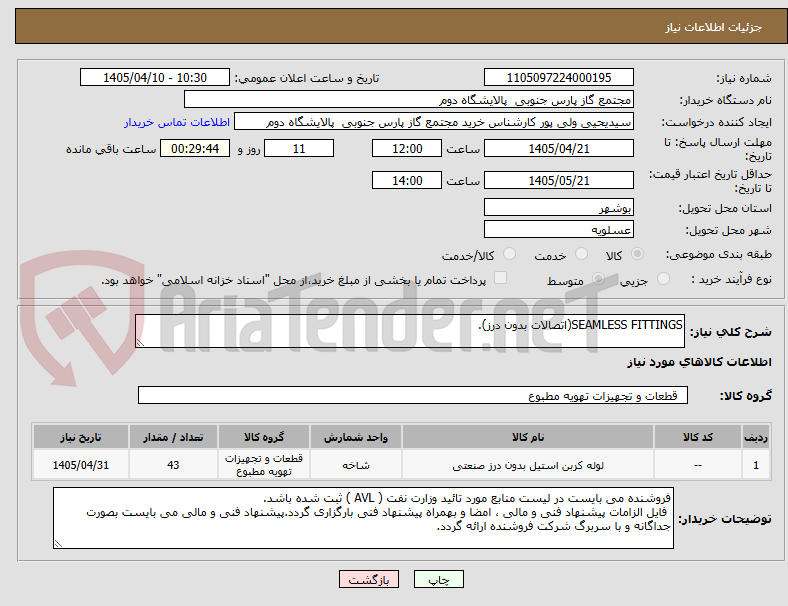Click the نام کالا column header
This screenshot has width=788, height=606.
coord(528,437)
